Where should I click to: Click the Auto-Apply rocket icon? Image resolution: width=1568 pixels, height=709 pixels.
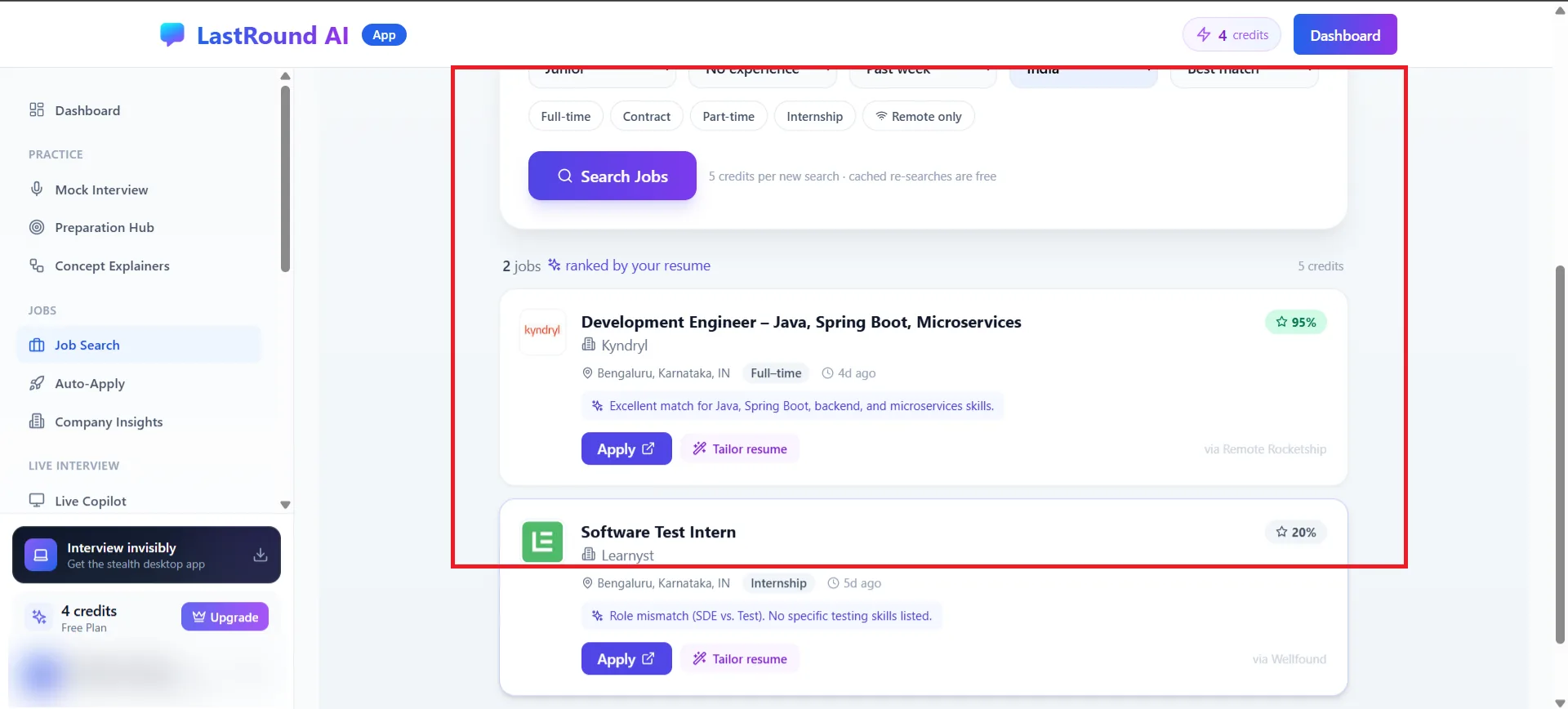pos(37,383)
